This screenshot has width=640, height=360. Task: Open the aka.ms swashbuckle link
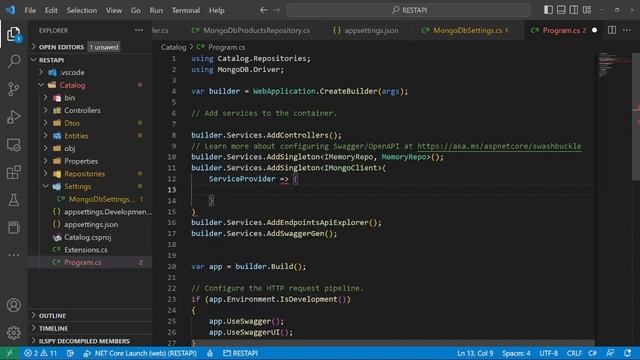(499, 146)
